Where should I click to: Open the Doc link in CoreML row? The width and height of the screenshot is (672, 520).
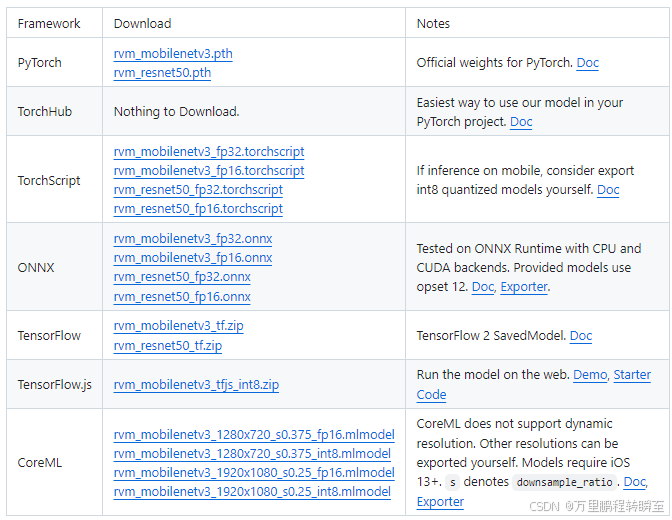coord(635,482)
